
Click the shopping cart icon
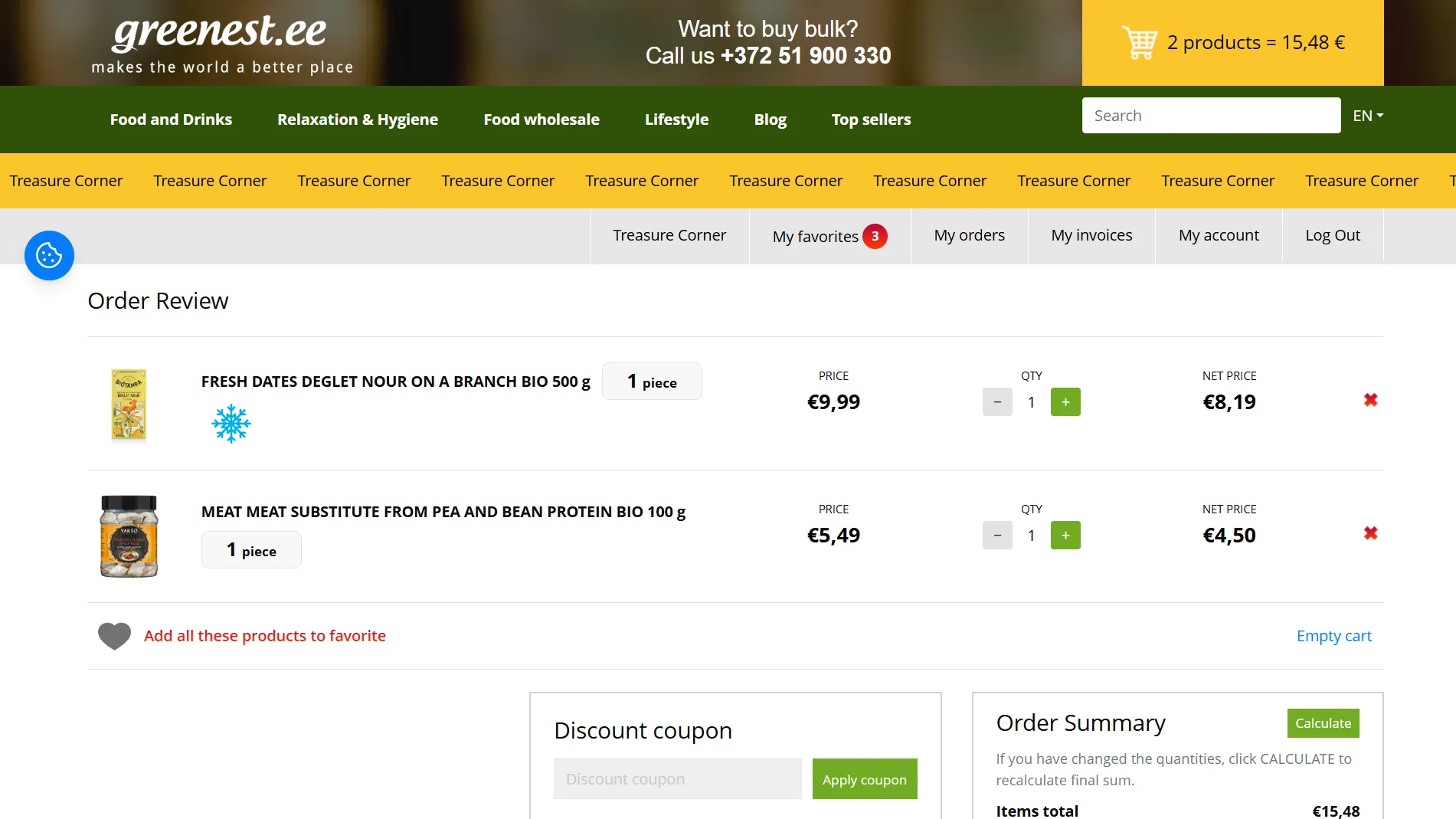pyautogui.click(x=1139, y=43)
